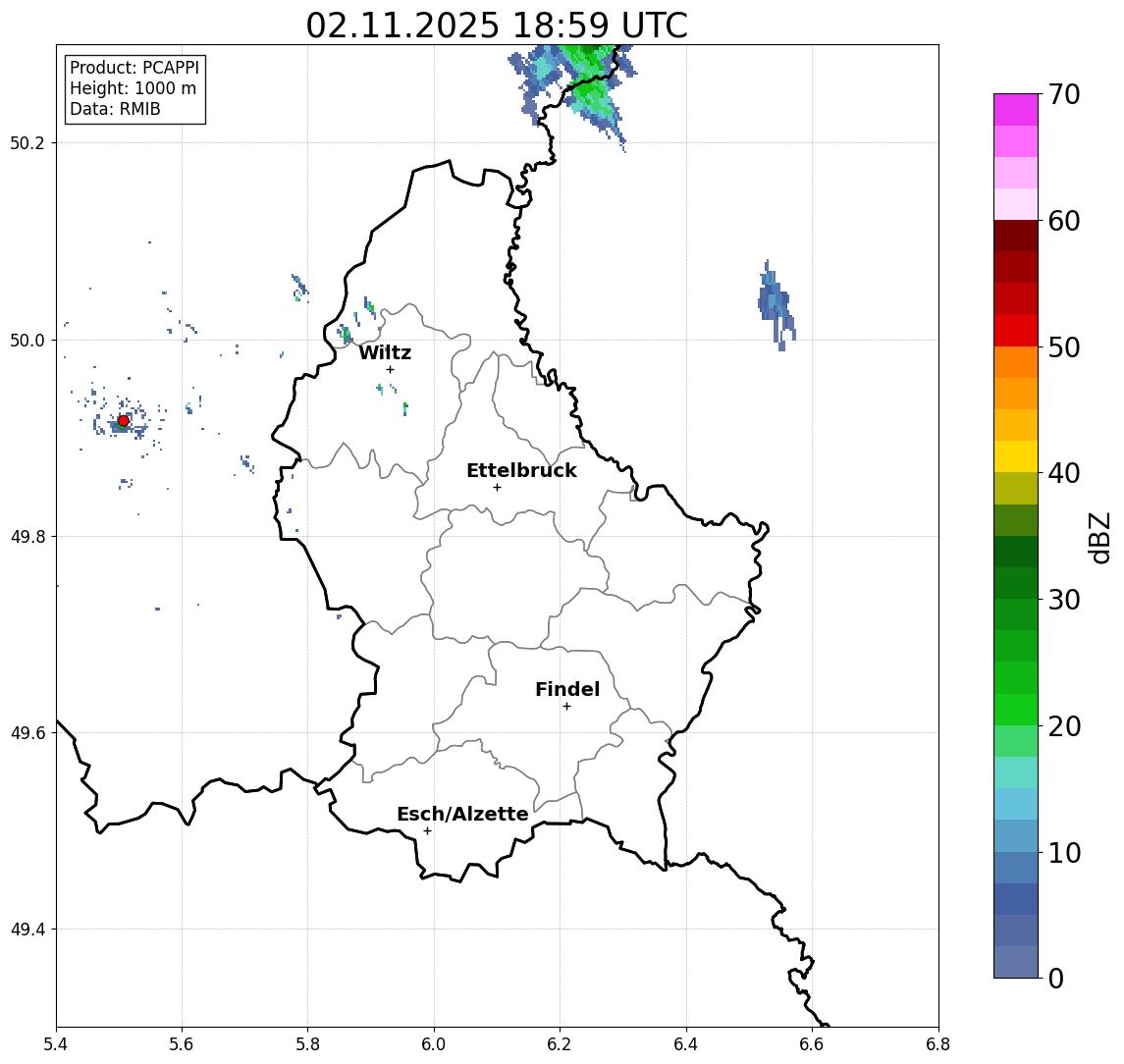
Task: Click the dBZ colorbar axis label
Action: pyautogui.click(x=1099, y=537)
